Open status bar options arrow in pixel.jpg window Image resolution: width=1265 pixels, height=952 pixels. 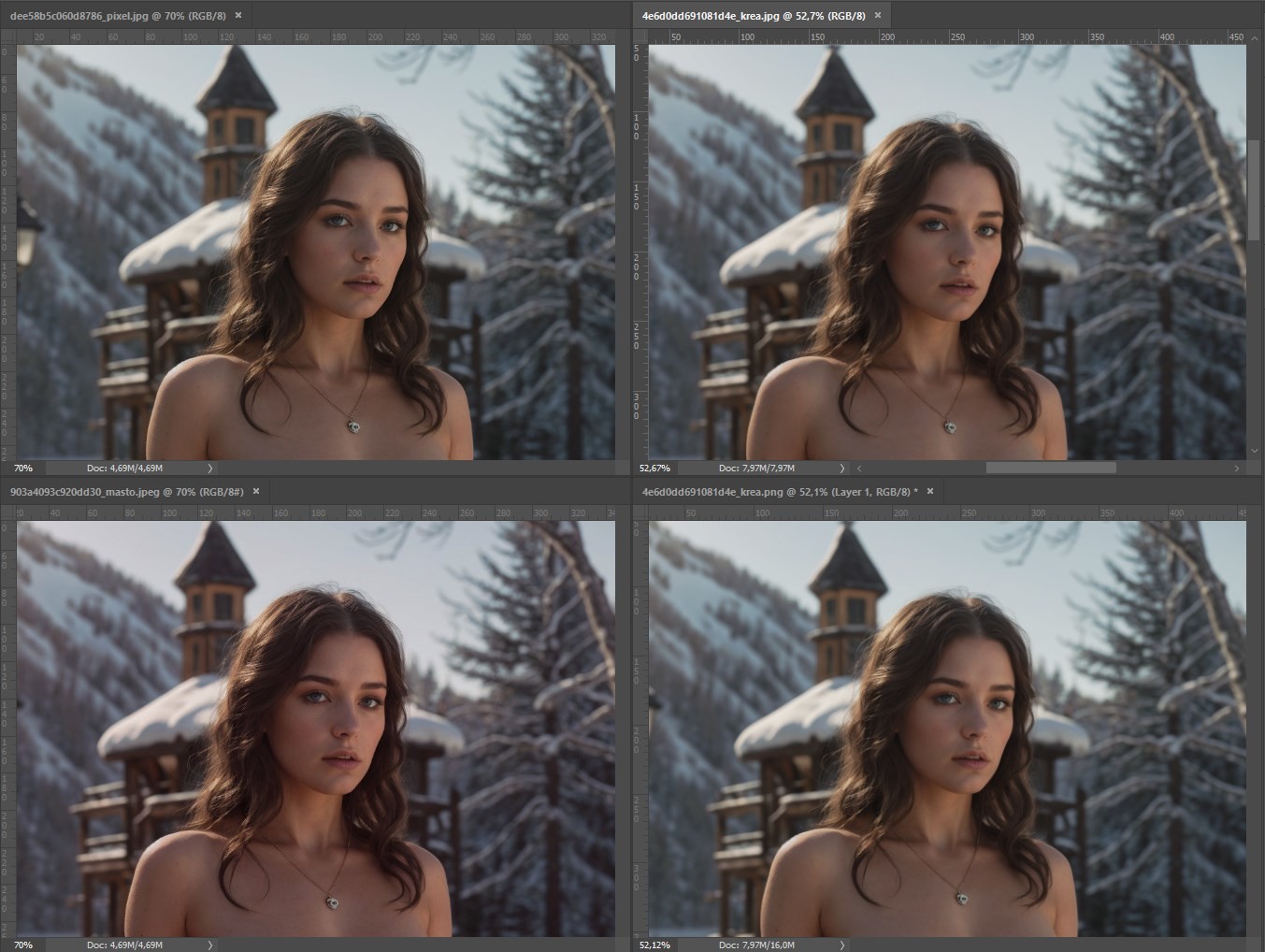[210, 468]
